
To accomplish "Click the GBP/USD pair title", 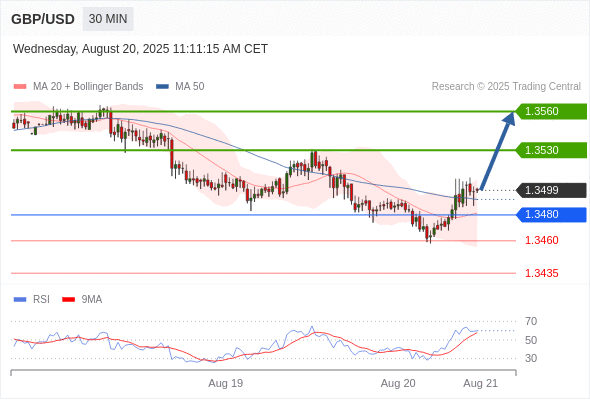I will (43, 19).
